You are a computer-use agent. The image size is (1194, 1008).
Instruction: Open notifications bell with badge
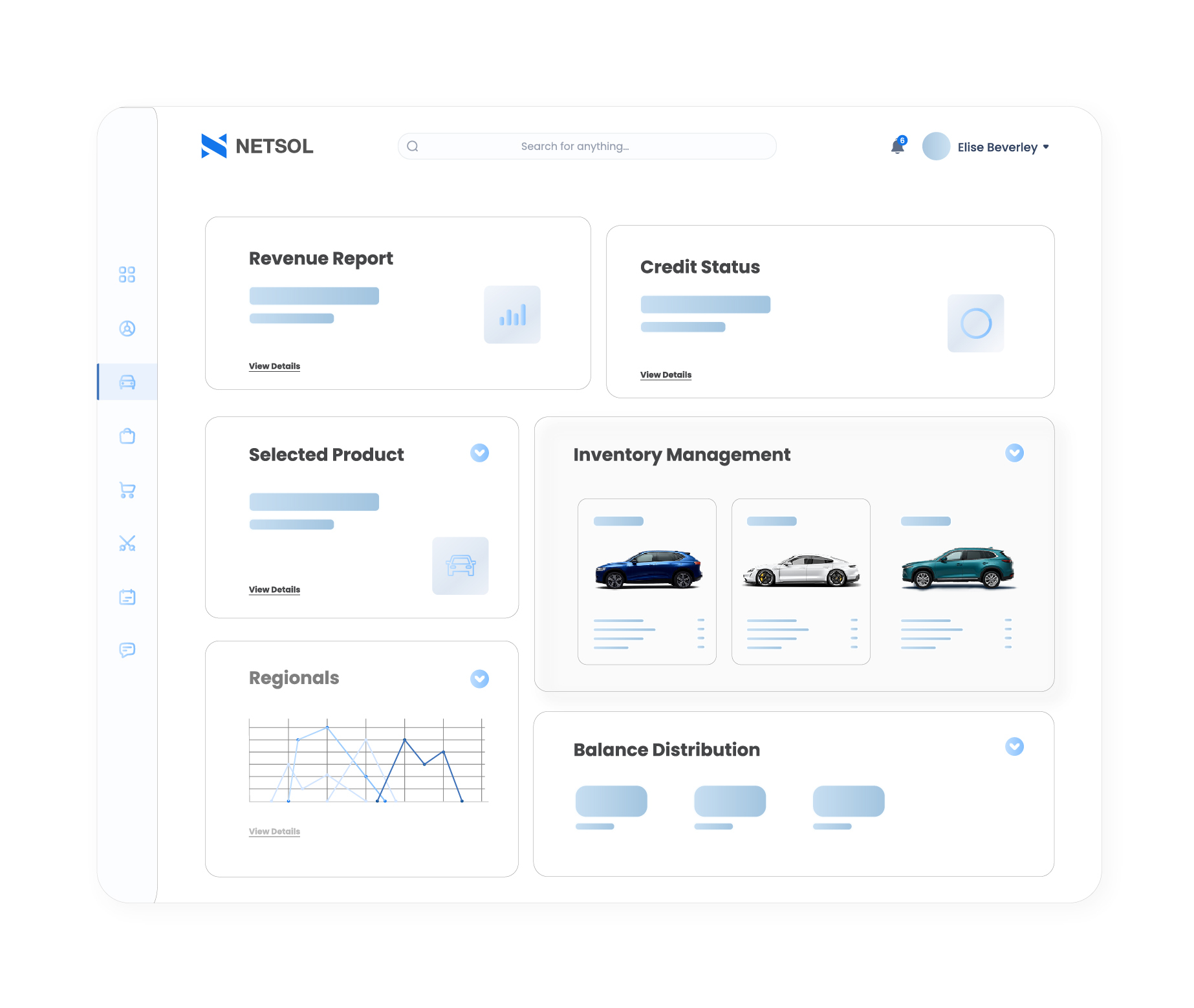[897, 147]
